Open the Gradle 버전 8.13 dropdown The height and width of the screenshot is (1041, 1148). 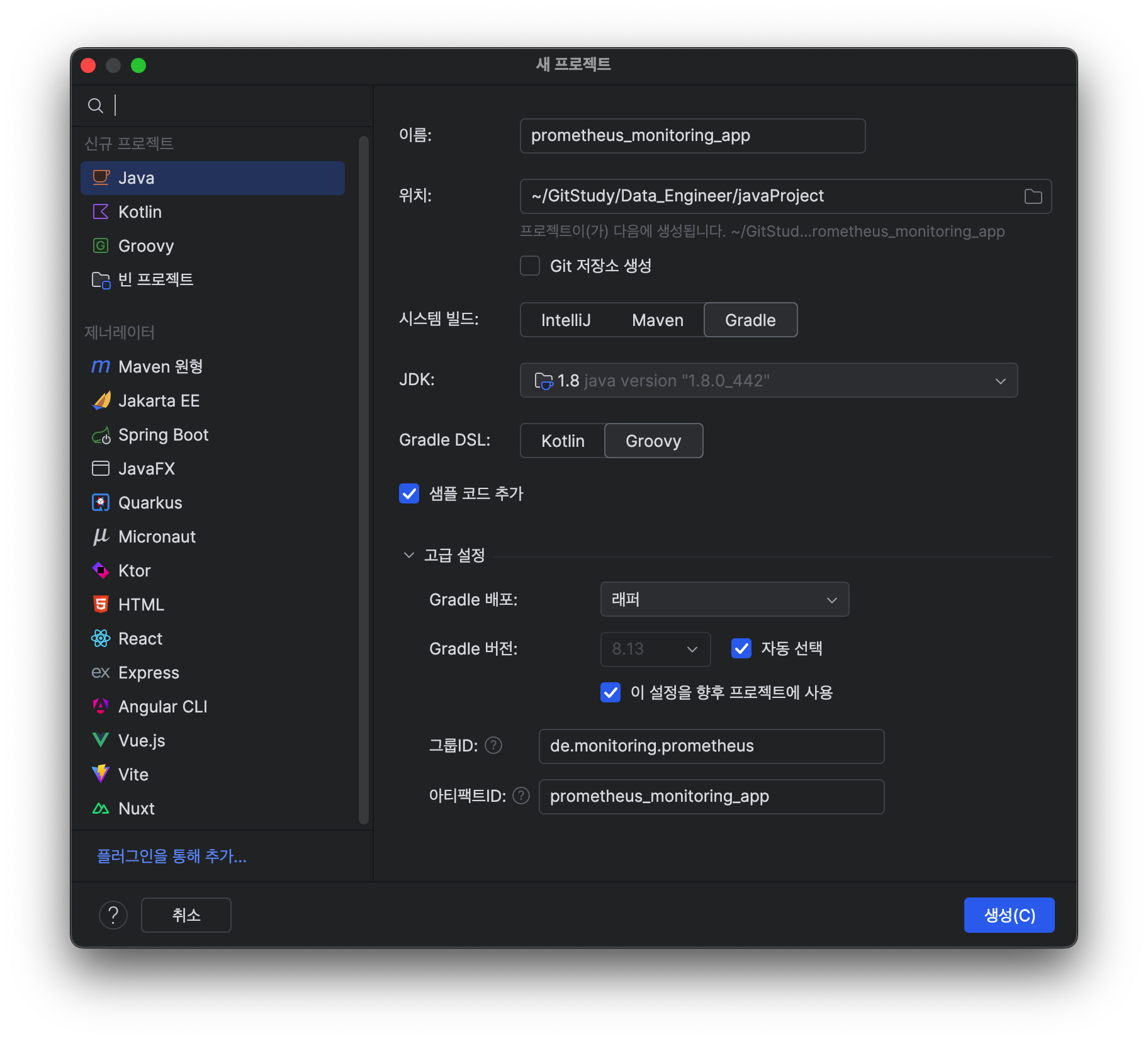click(655, 650)
